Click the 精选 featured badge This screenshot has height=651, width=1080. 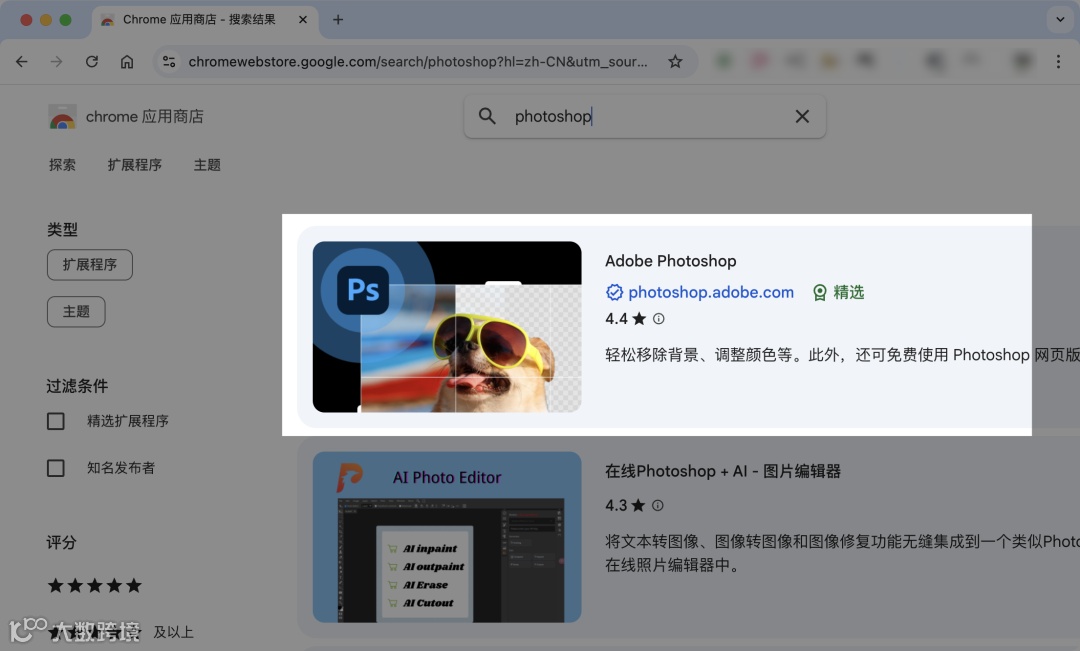pyautogui.click(x=838, y=292)
